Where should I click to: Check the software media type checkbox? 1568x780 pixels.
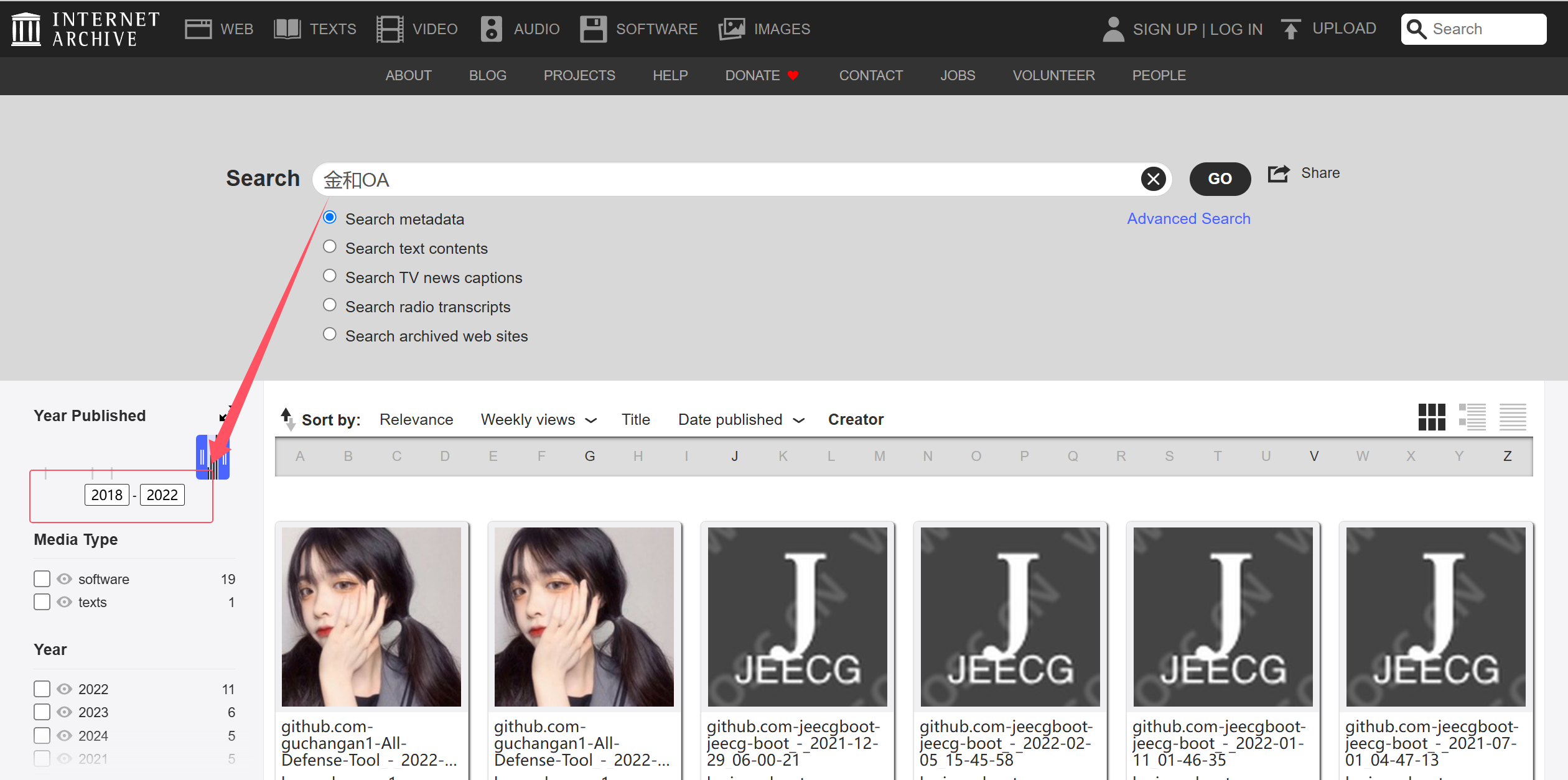click(x=42, y=578)
